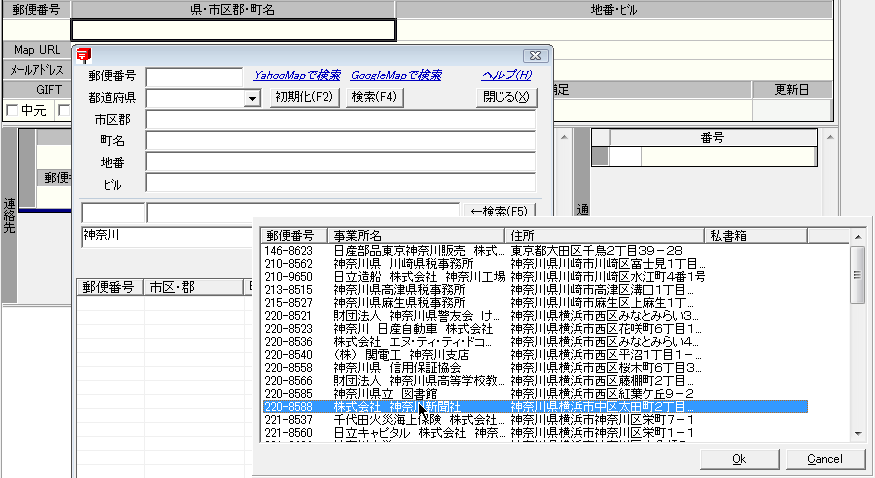
Task: Click the 更新日 column header
Action: (x=792, y=90)
